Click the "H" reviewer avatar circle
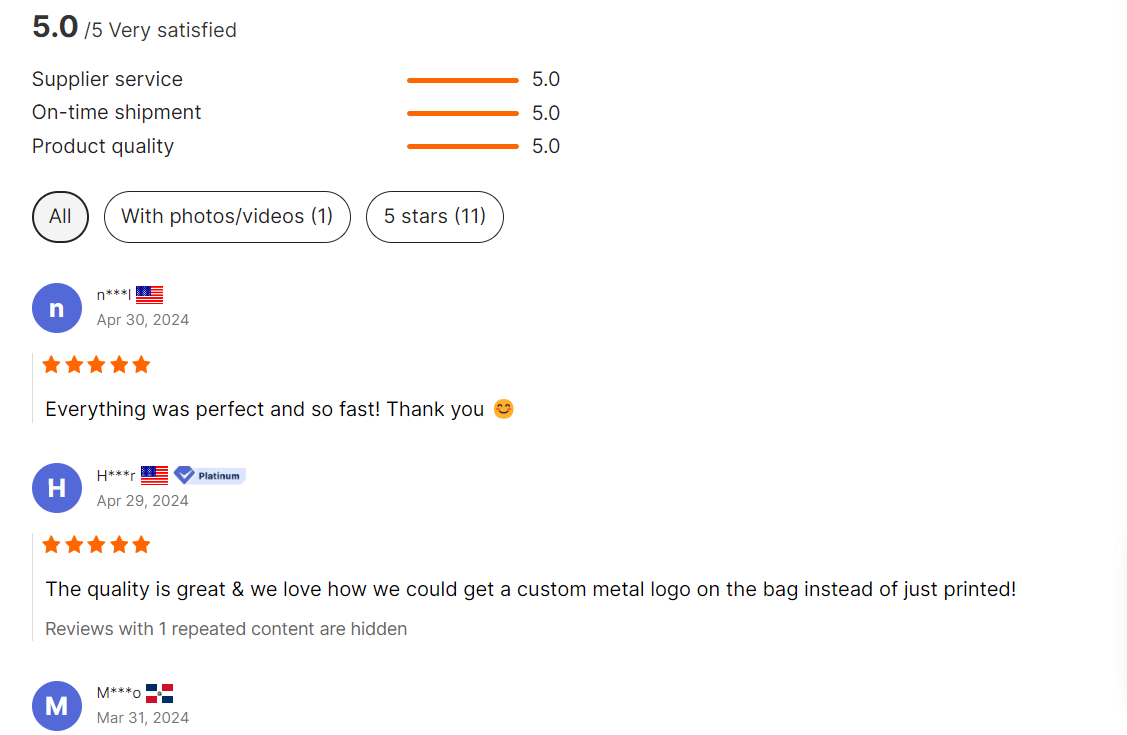The width and height of the screenshot is (1127, 735). (57, 488)
